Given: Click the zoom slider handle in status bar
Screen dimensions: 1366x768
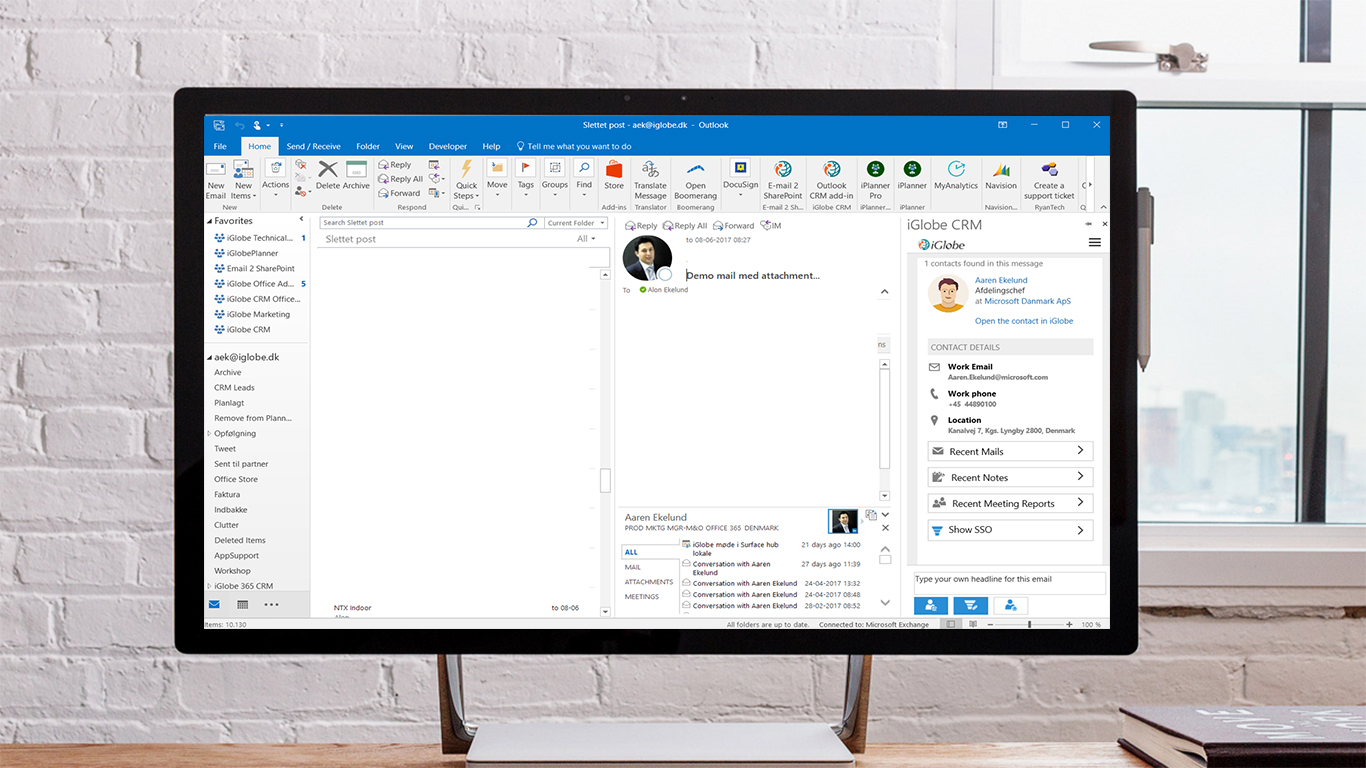Looking at the screenshot, I should pos(1029,624).
